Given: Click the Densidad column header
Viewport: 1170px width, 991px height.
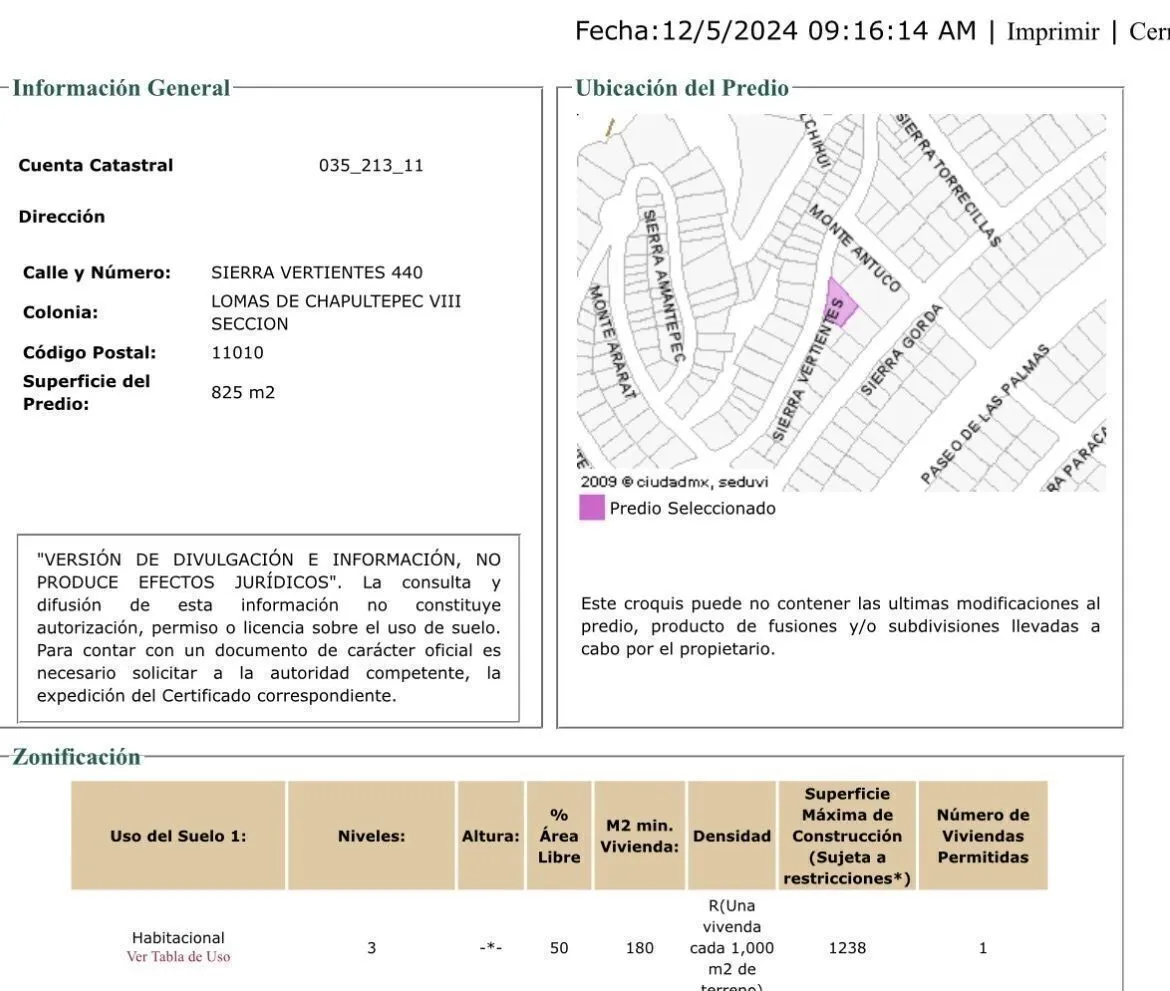Looking at the screenshot, I should click(732, 836).
